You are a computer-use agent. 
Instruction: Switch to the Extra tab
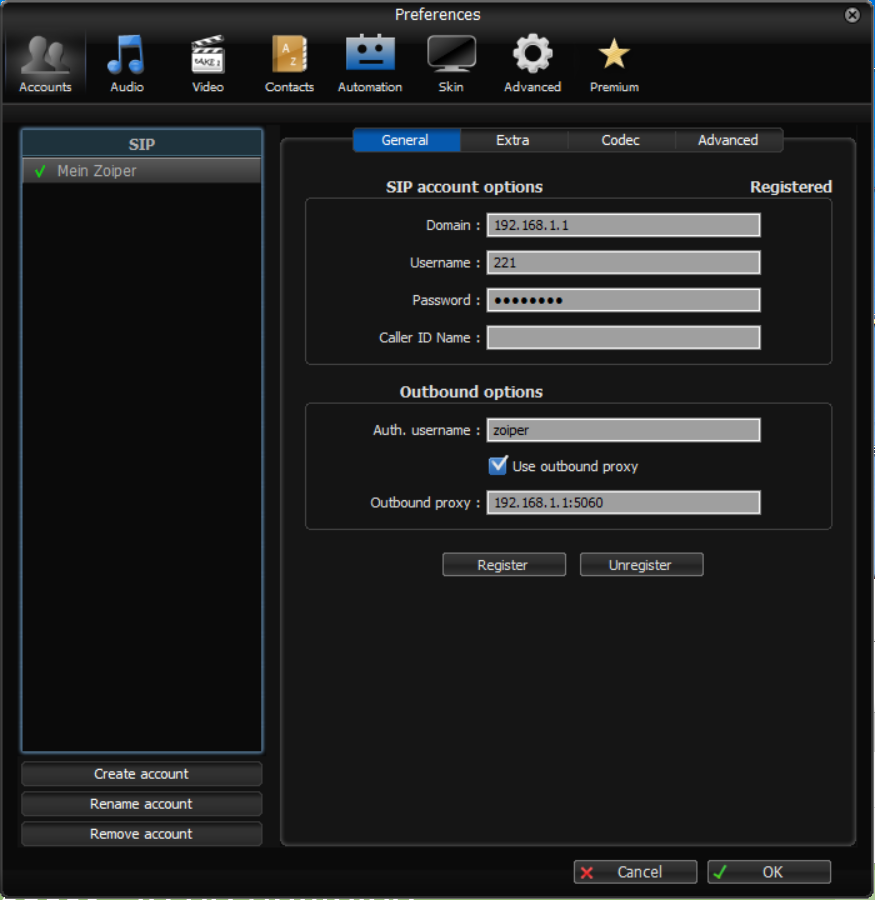(x=513, y=140)
